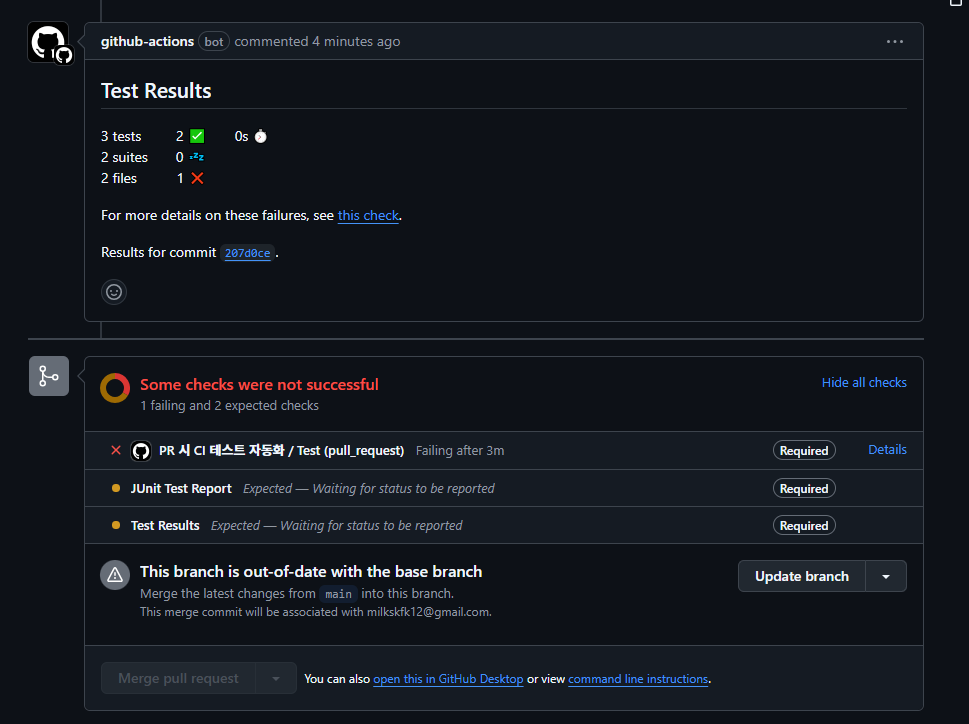Click the failing checks status donut icon

[115, 388]
